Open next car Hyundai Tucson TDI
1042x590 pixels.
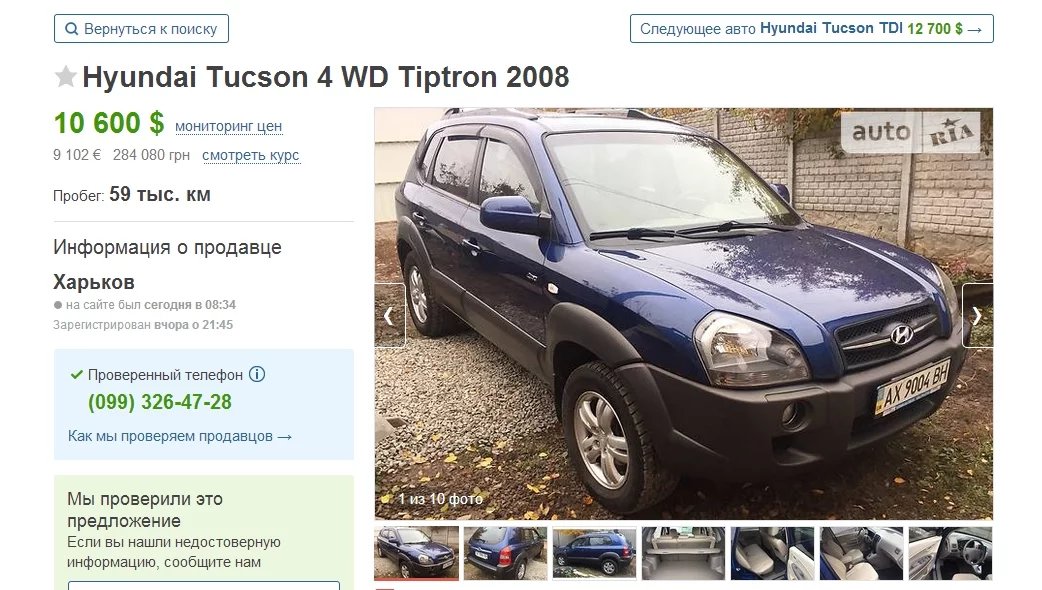coord(811,29)
